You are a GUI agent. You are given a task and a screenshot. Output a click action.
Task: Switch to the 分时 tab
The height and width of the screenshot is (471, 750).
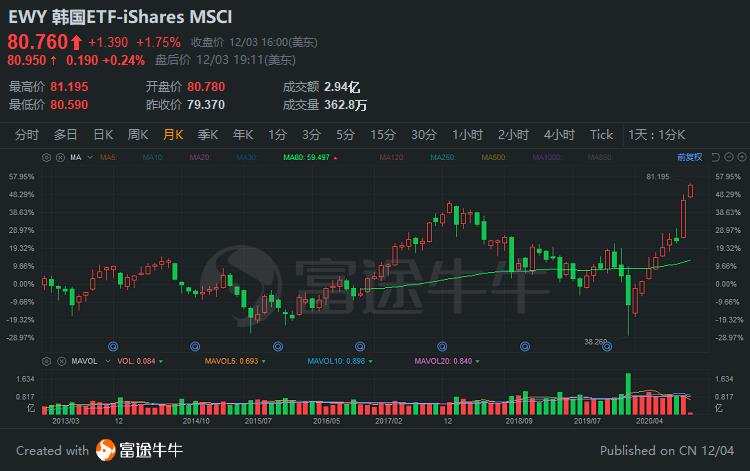tap(27, 135)
